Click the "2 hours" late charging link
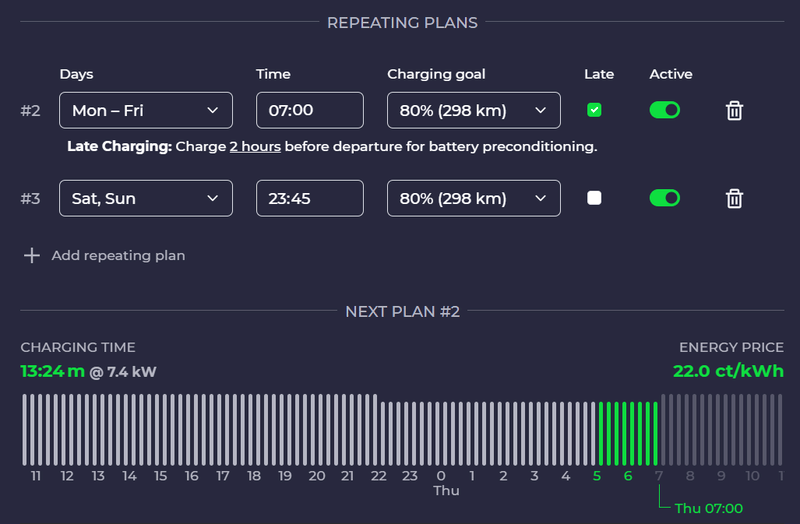This screenshot has height=524, width=800. pyautogui.click(x=255, y=147)
